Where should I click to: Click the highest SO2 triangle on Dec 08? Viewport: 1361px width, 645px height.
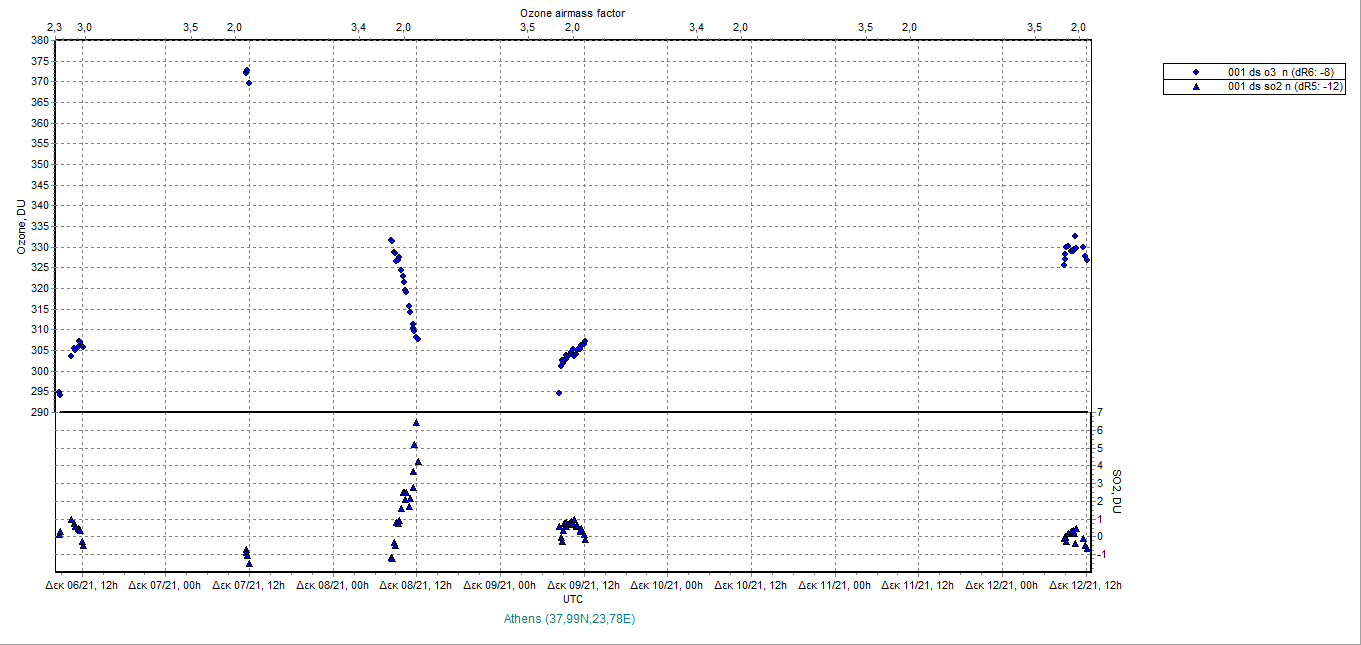(416, 422)
